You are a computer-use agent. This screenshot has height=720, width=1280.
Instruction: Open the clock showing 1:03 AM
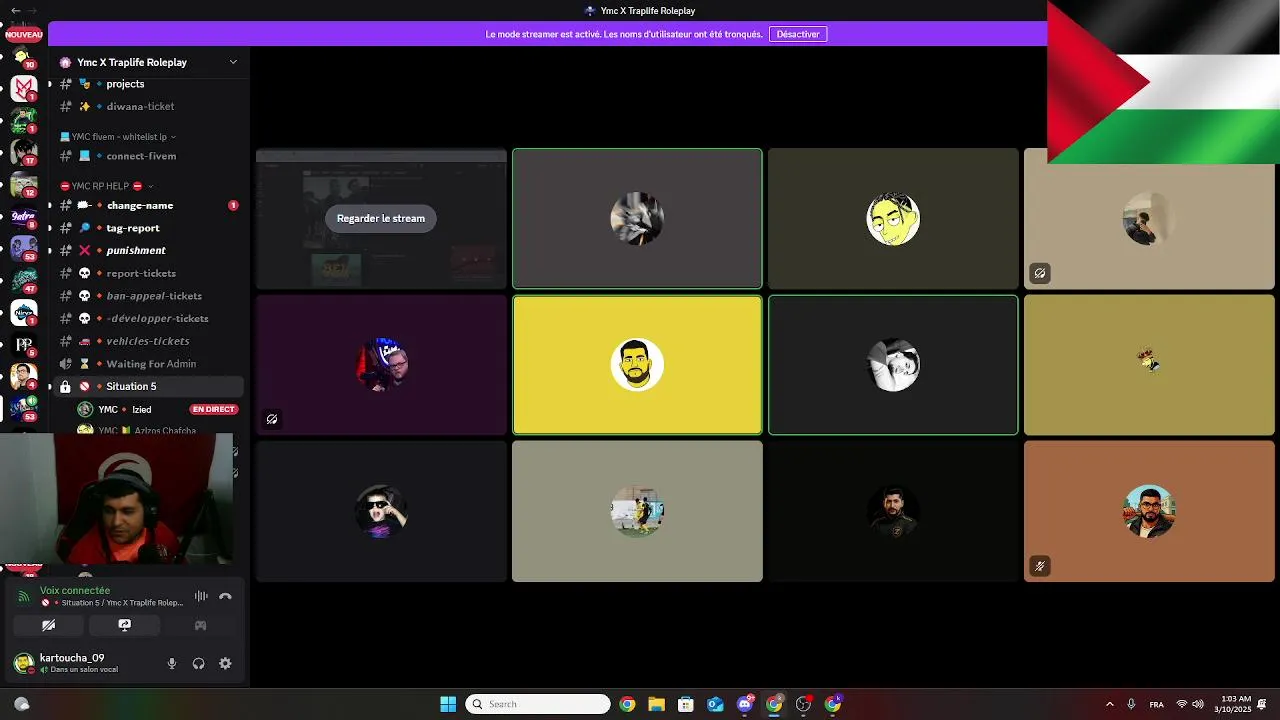1233,704
